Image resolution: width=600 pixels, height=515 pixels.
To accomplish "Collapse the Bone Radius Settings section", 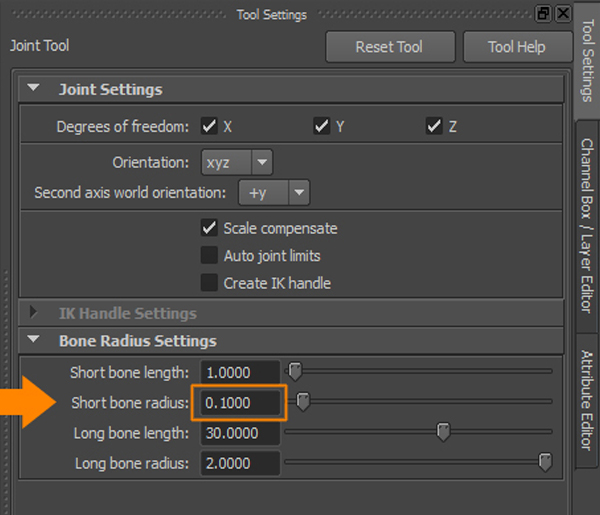I will [x=34, y=339].
